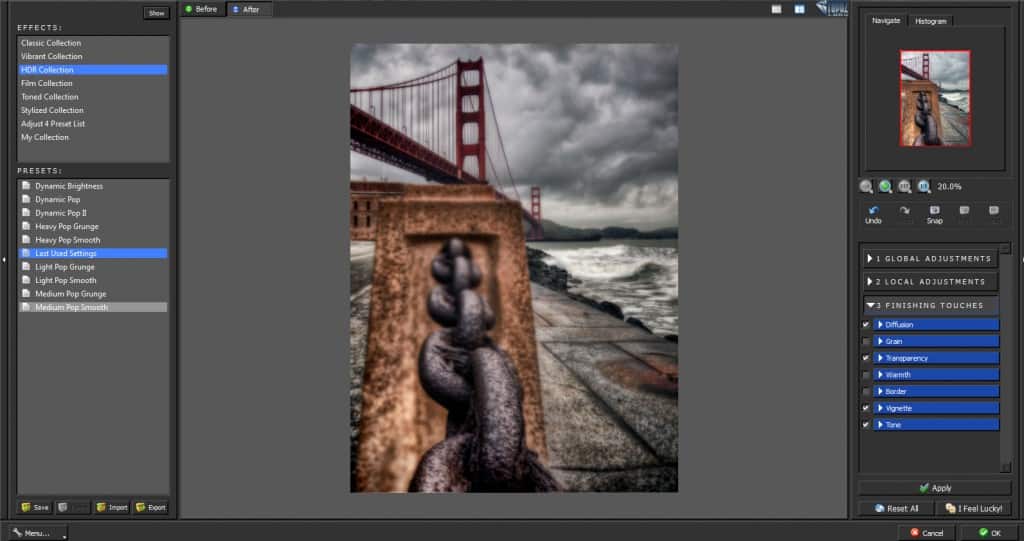The width and height of the screenshot is (1024, 541).
Task: Expand the Warmth settings bar
Action: tap(936, 375)
